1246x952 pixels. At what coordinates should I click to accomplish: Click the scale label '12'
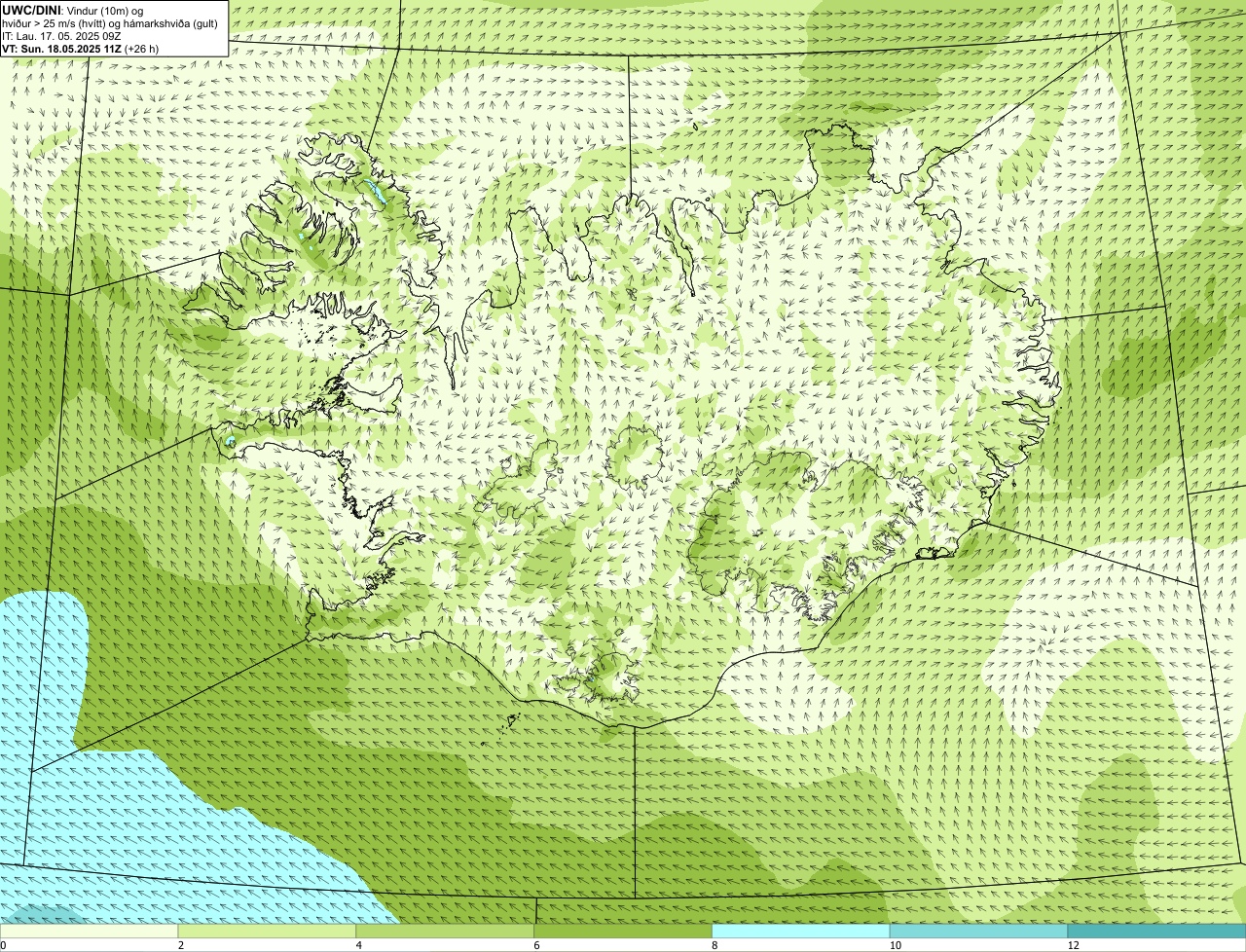click(x=1073, y=945)
